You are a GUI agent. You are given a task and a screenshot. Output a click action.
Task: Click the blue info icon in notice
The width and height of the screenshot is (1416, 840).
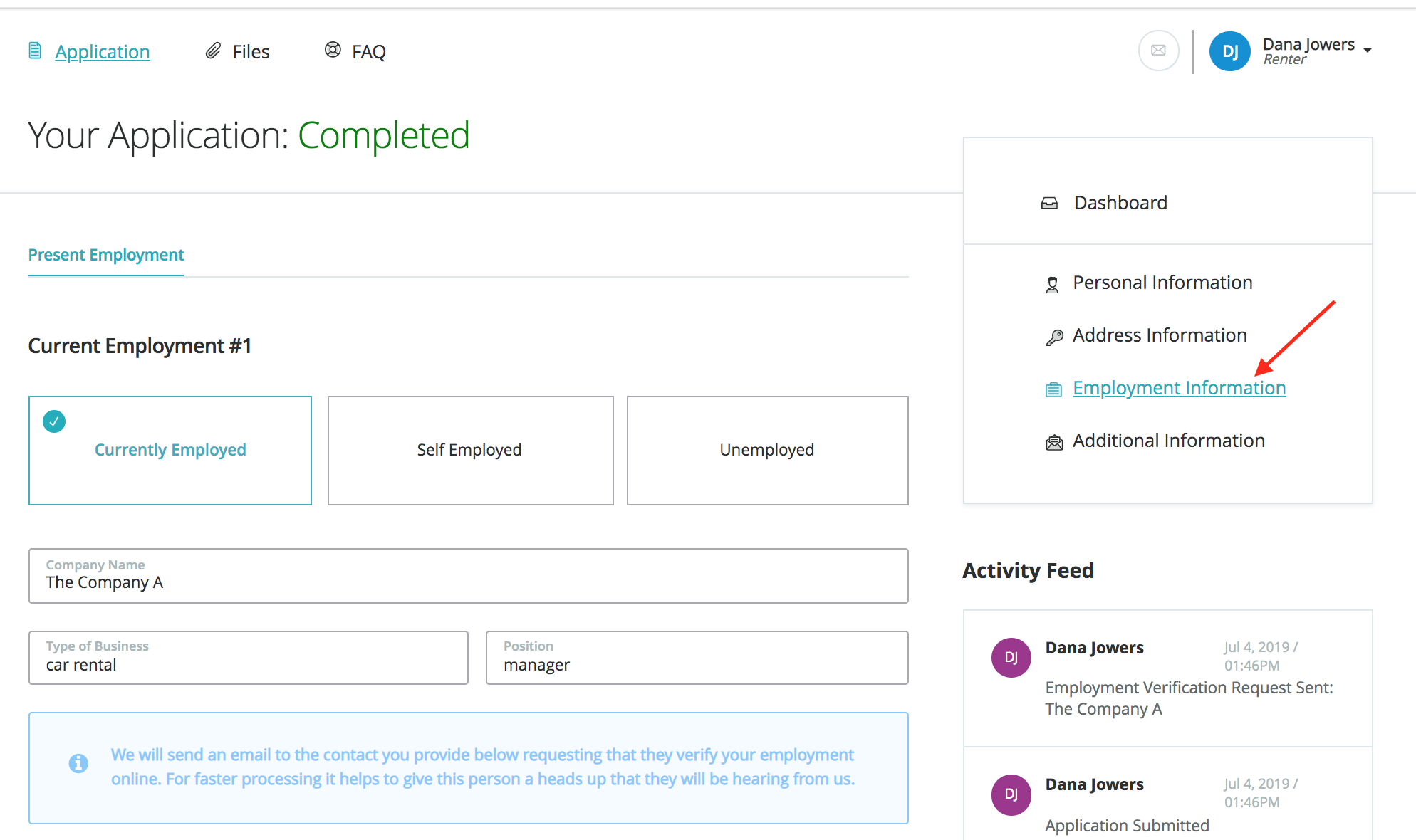tap(78, 763)
